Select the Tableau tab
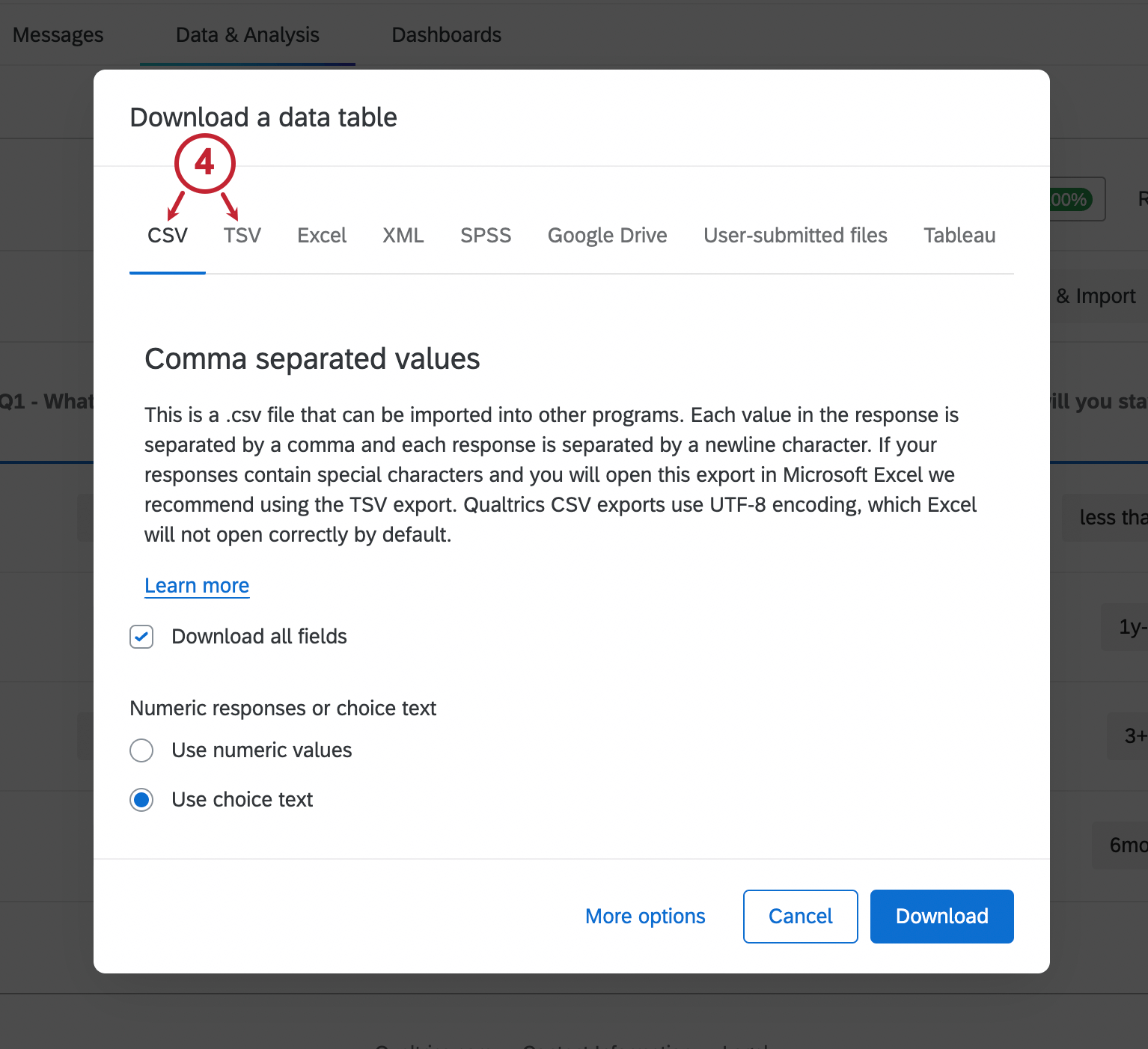Screen dimensions: 1148x1049 959,236
